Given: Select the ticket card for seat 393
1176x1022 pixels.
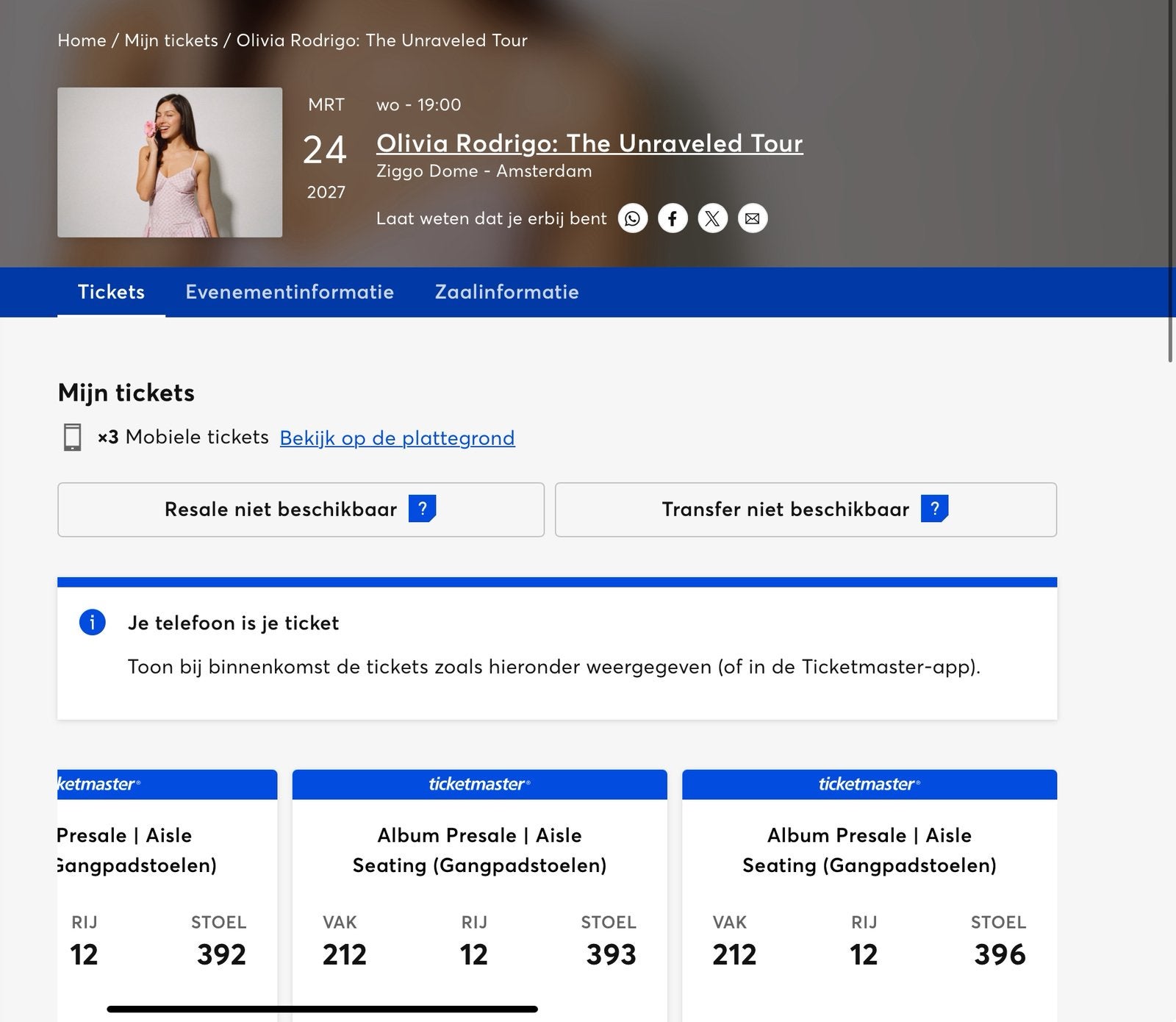Looking at the screenshot, I should coord(479,895).
